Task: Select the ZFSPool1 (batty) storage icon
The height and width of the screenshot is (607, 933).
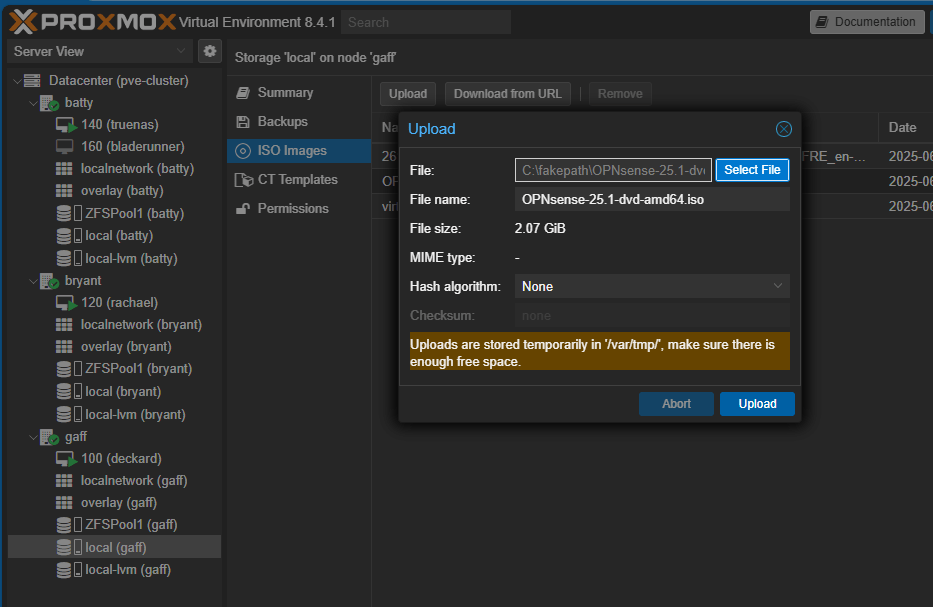Action: tap(65, 213)
